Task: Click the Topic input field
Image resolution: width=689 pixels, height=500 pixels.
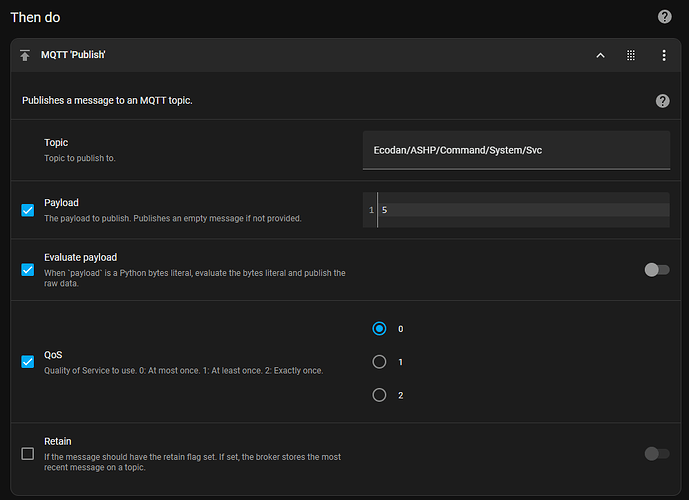Action: (x=516, y=150)
